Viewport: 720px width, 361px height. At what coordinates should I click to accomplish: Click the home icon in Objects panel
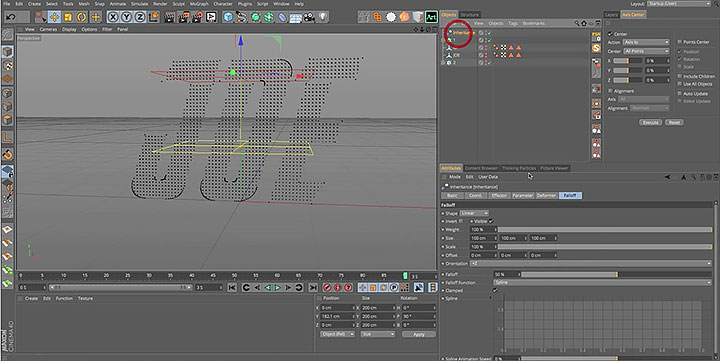tap(584, 23)
